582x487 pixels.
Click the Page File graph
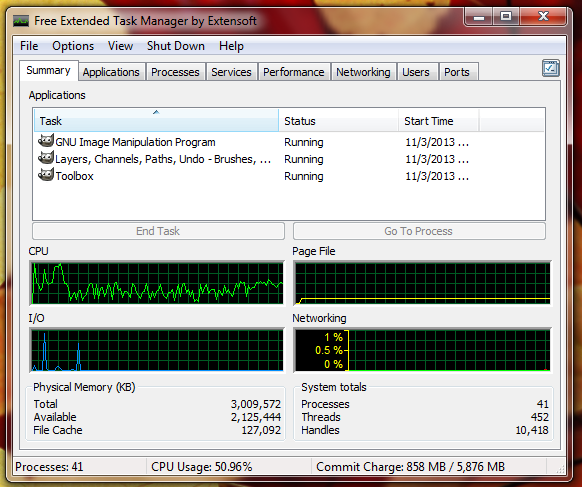point(422,283)
